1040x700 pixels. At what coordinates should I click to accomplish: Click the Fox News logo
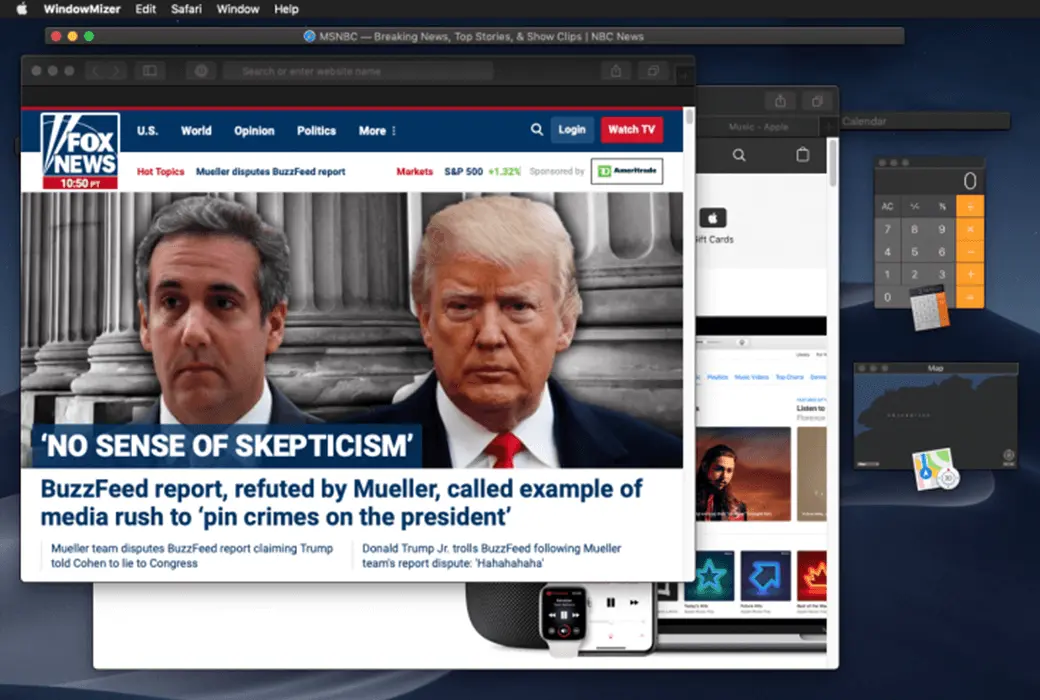point(80,151)
